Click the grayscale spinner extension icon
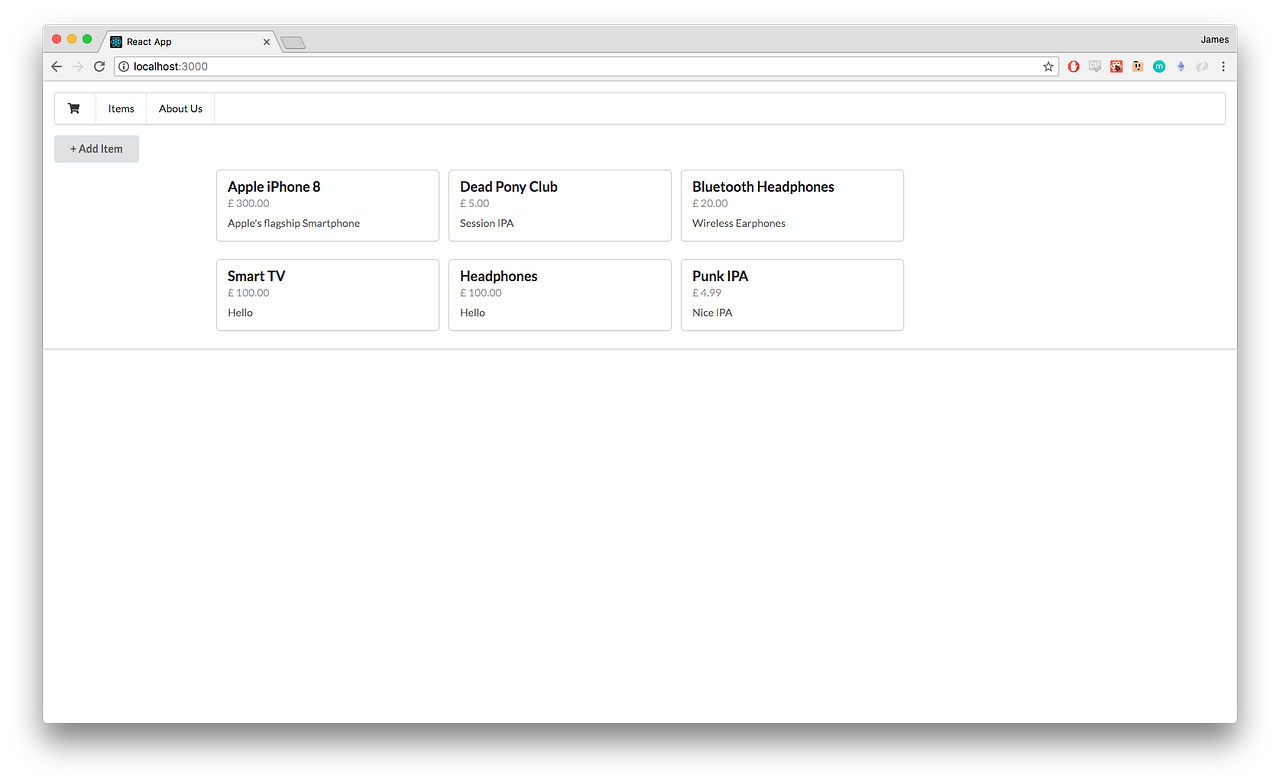 coord(1201,66)
